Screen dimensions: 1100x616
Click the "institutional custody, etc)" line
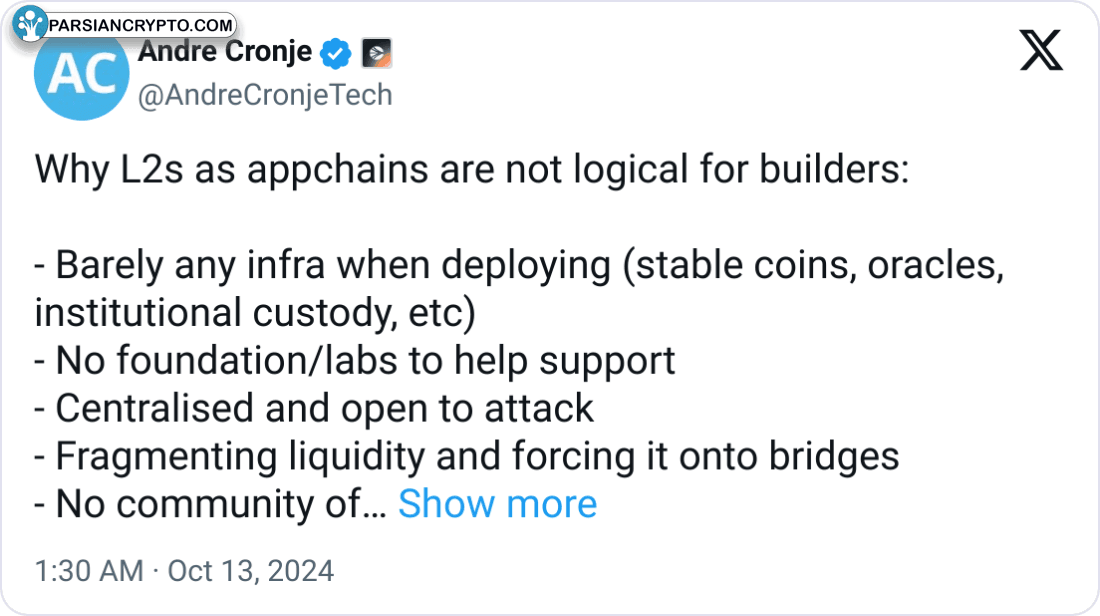[255, 313]
